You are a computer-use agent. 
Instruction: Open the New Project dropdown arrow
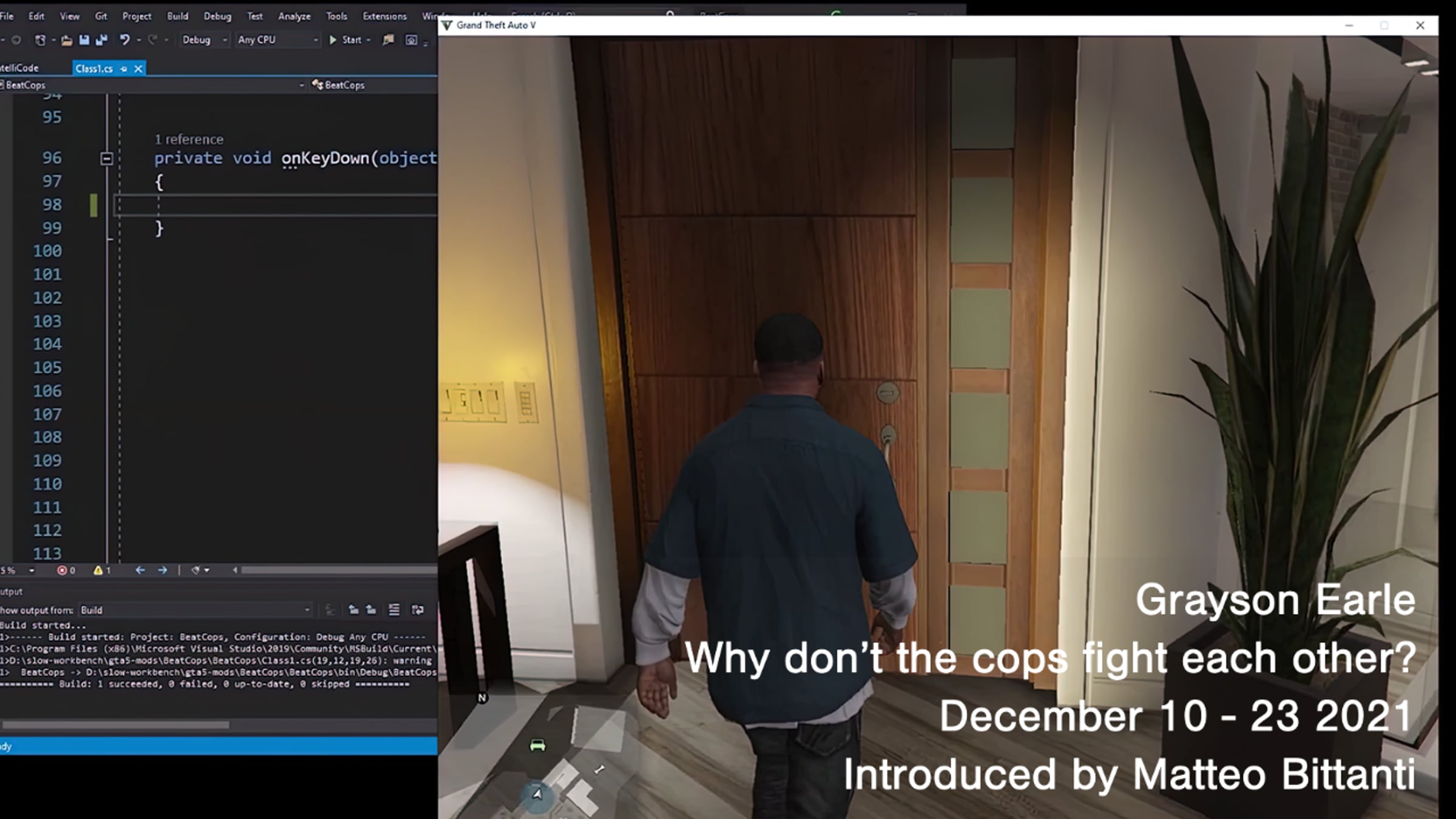pos(53,40)
